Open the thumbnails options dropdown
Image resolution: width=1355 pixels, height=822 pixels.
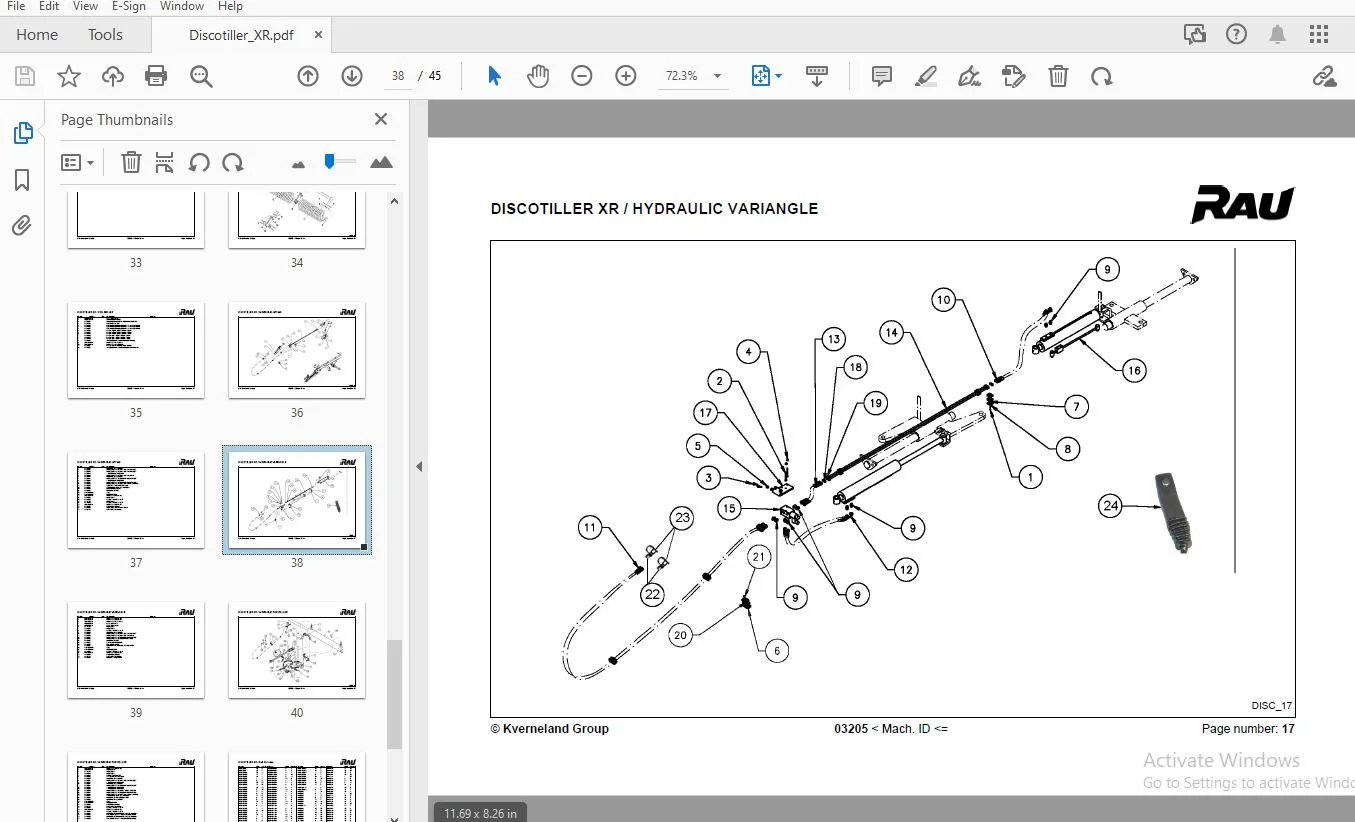(77, 162)
